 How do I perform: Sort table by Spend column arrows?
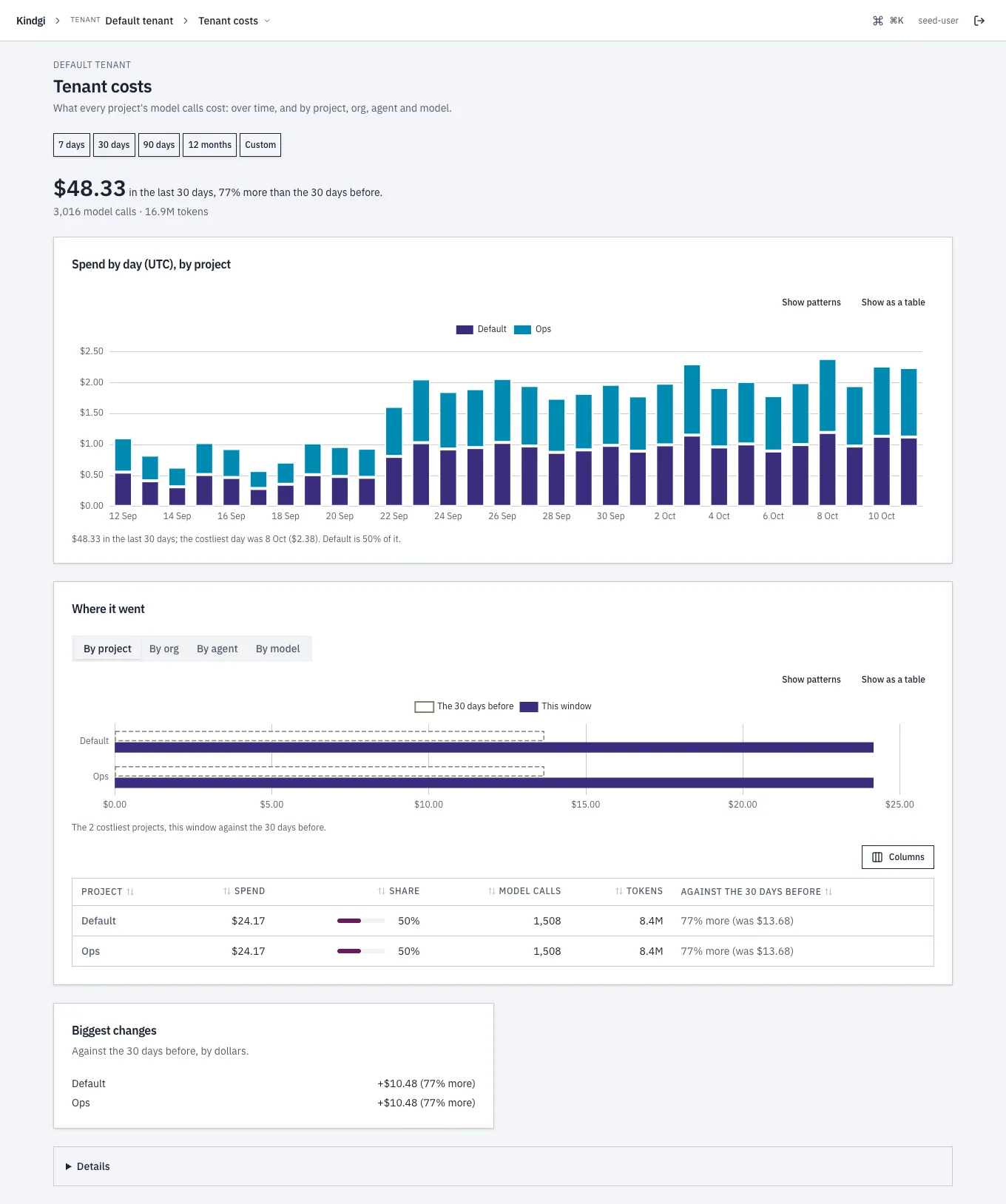(x=227, y=892)
